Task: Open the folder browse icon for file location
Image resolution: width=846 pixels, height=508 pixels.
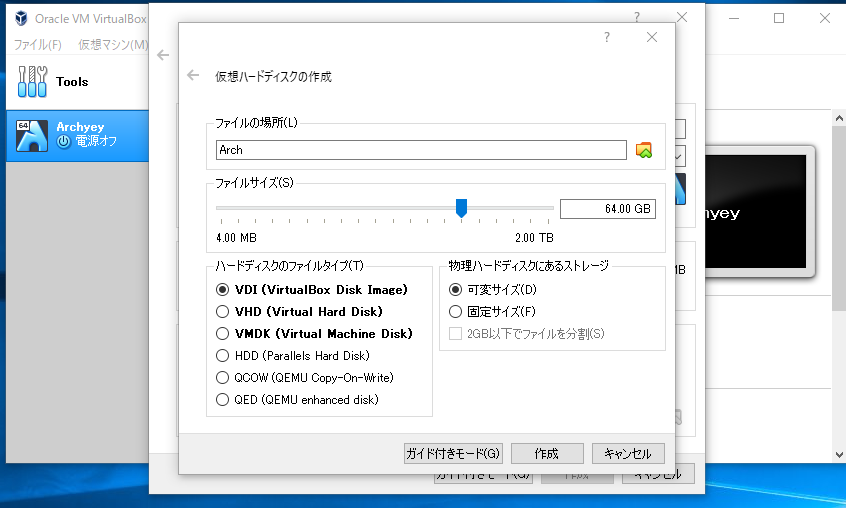Action: tap(644, 150)
